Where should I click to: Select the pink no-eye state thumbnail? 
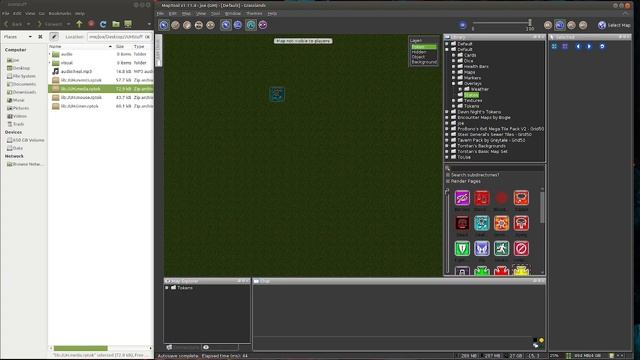click(462, 198)
